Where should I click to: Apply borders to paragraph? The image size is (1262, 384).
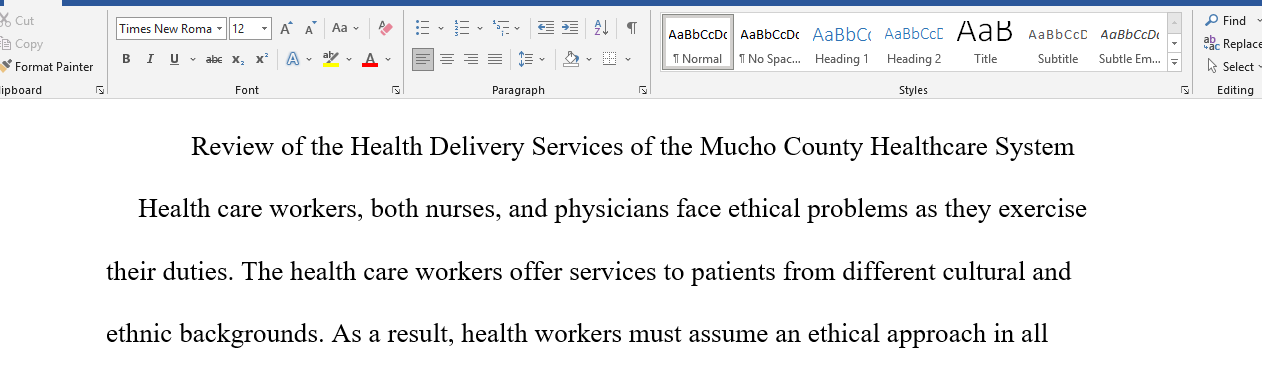pos(610,59)
